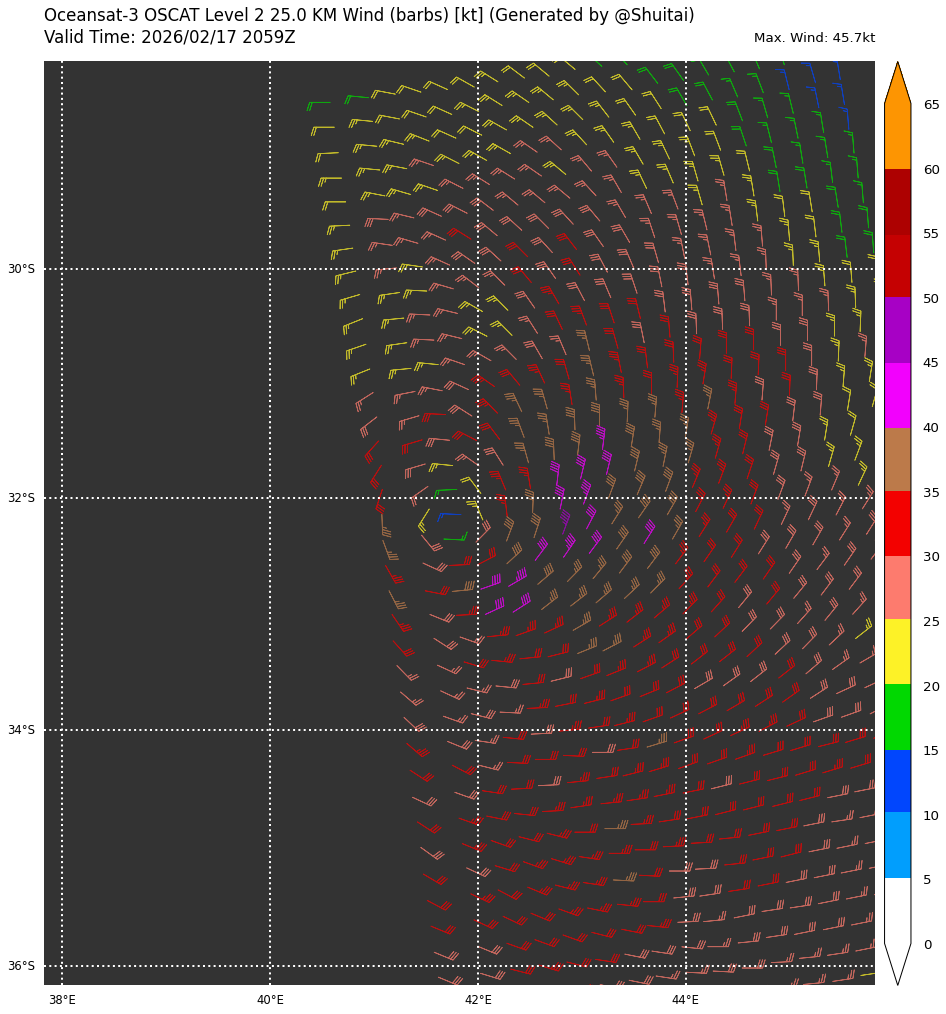
Task: Click the 44°E longitude axis label
Action: pos(686,999)
